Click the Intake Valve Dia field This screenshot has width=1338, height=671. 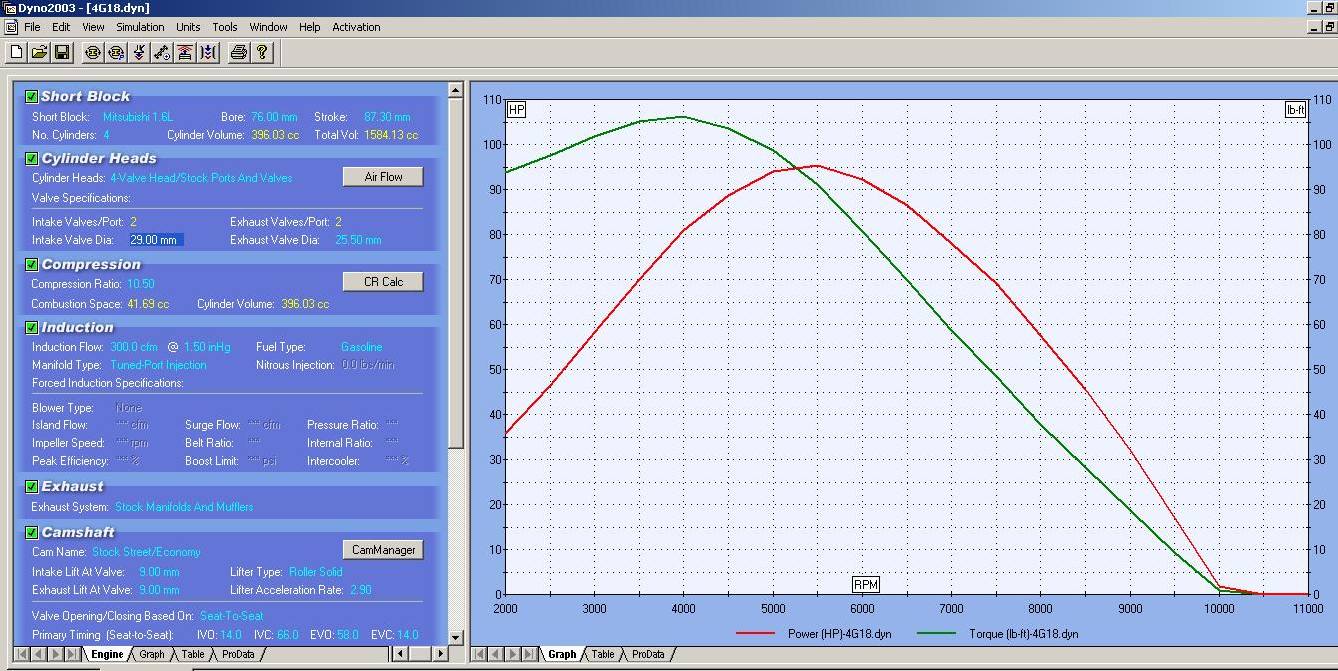[155, 240]
